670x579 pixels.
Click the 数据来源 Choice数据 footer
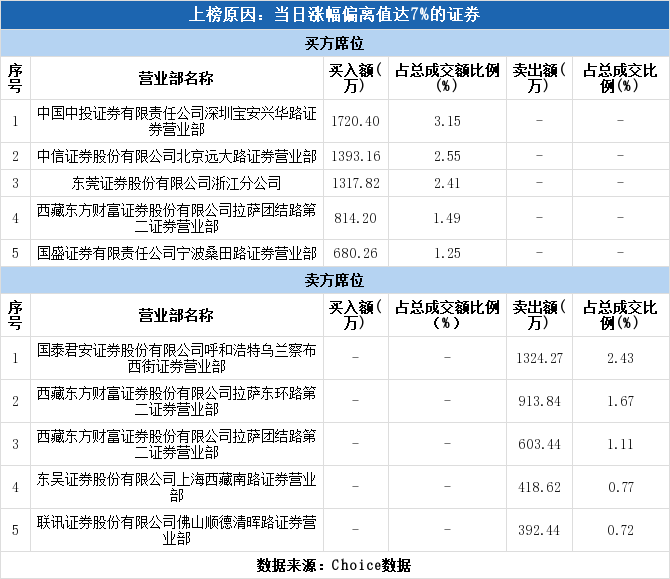click(x=334, y=565)
